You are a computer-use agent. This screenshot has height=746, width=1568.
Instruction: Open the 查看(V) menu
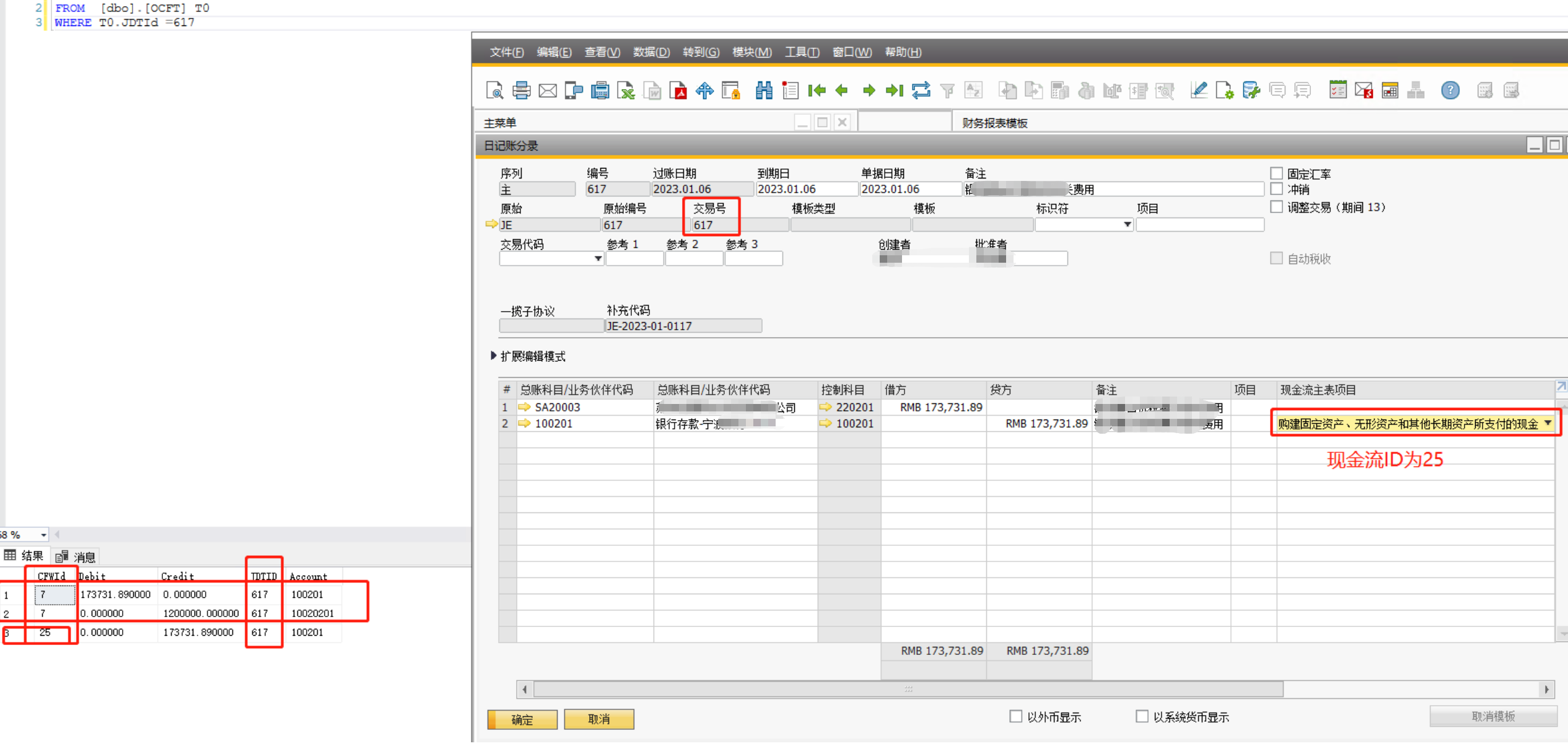(602, 53)
